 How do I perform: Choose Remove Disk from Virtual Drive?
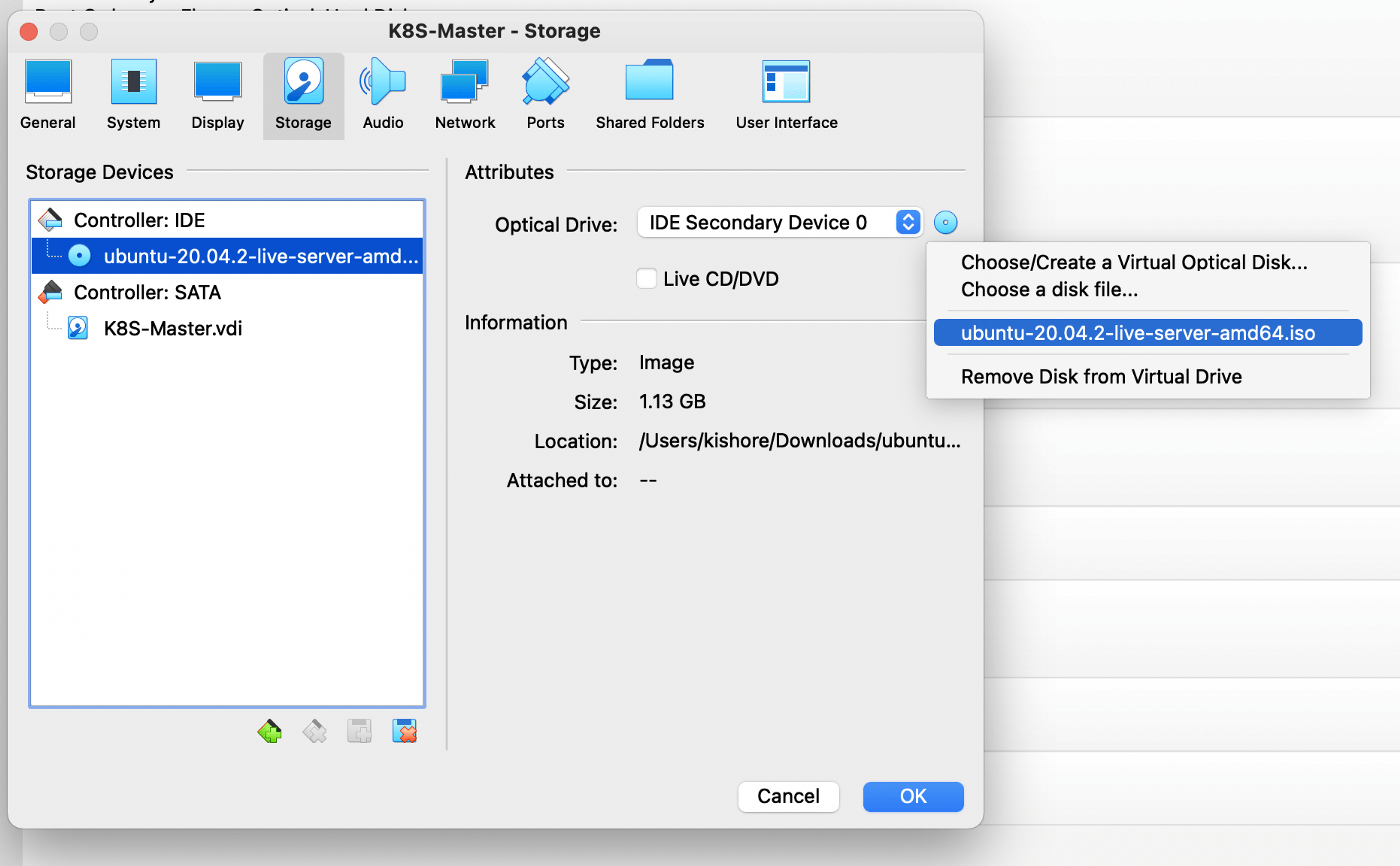click(x=1101, y=377)
